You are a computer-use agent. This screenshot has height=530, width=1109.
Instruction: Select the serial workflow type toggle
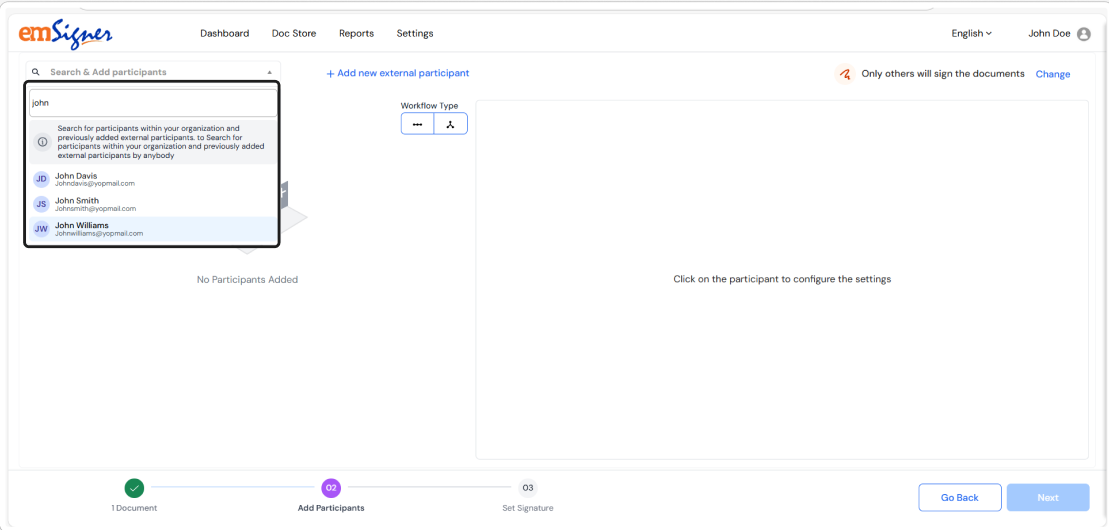[x=418, y=124]
